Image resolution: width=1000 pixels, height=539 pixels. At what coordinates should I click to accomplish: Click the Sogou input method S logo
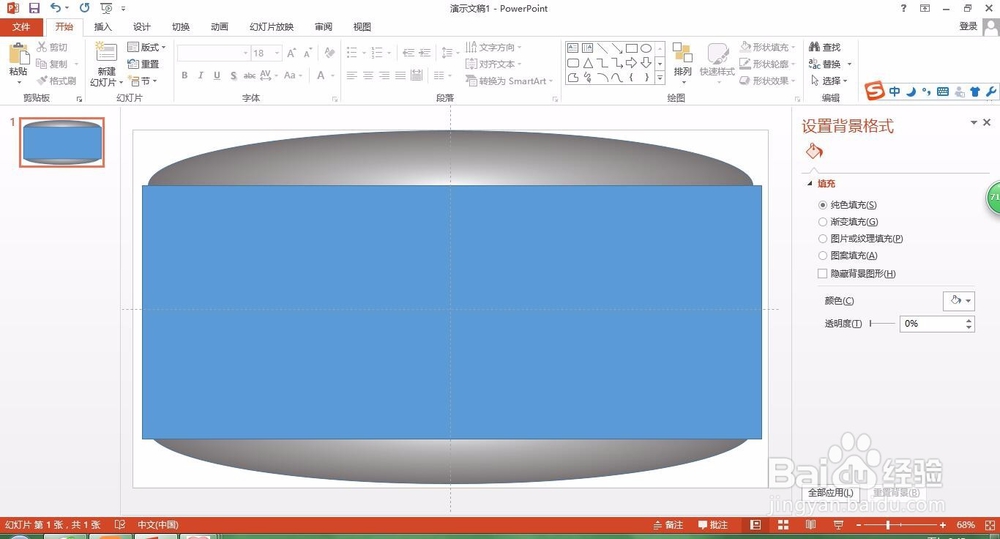click(x=874, y=91)
